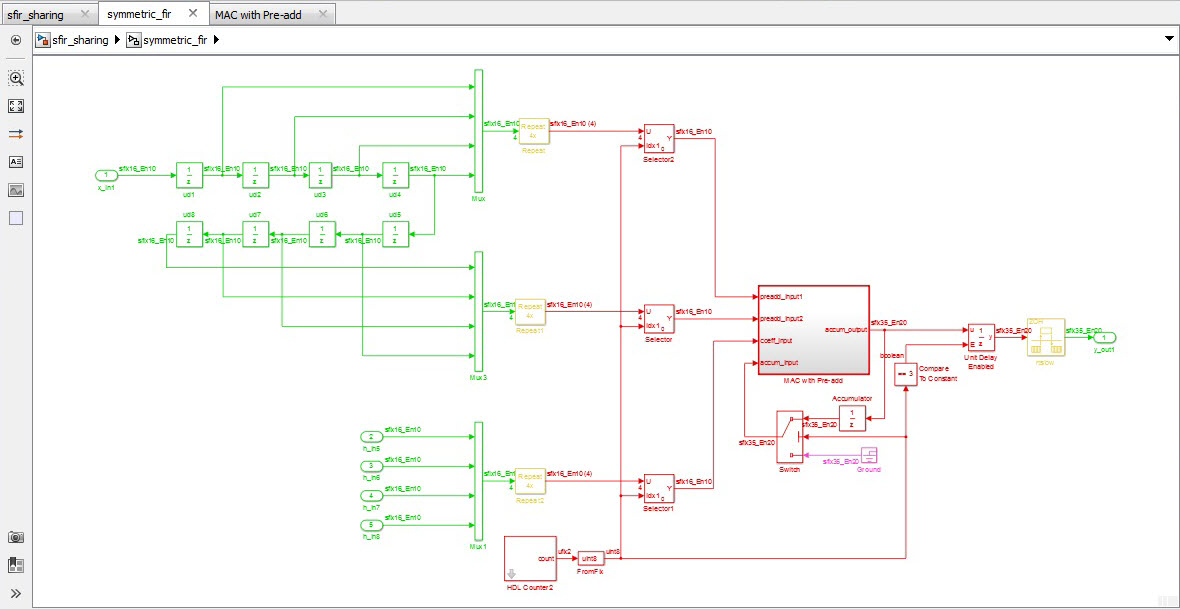Select the Zoom tool in the left palette

coord(15,77)
